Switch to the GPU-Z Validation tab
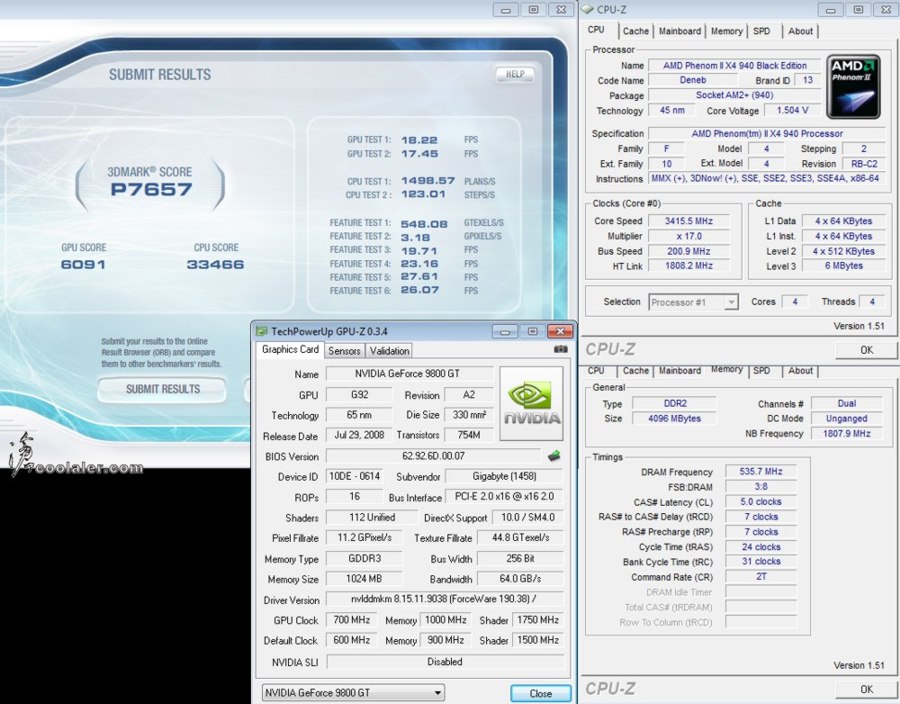This screenshot has height=704, width=900. pos(389,351)
